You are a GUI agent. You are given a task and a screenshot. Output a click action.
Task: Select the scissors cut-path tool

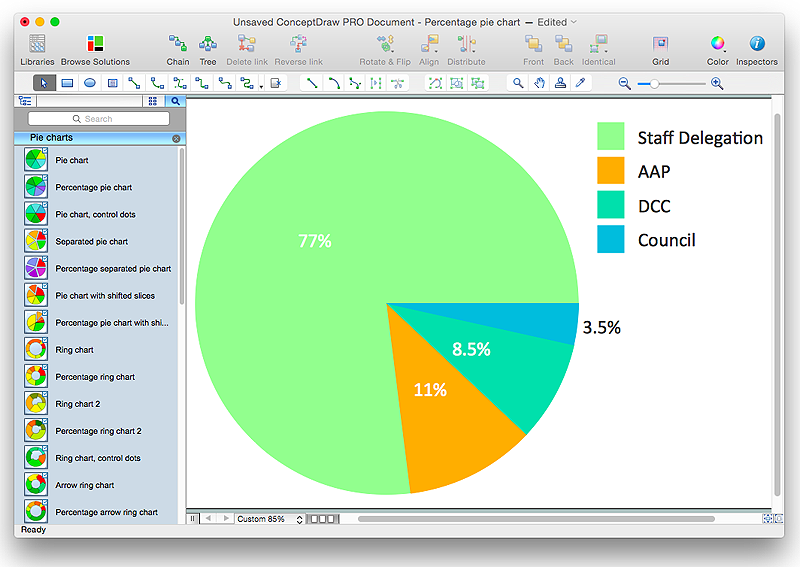click(x=398, y=83)
